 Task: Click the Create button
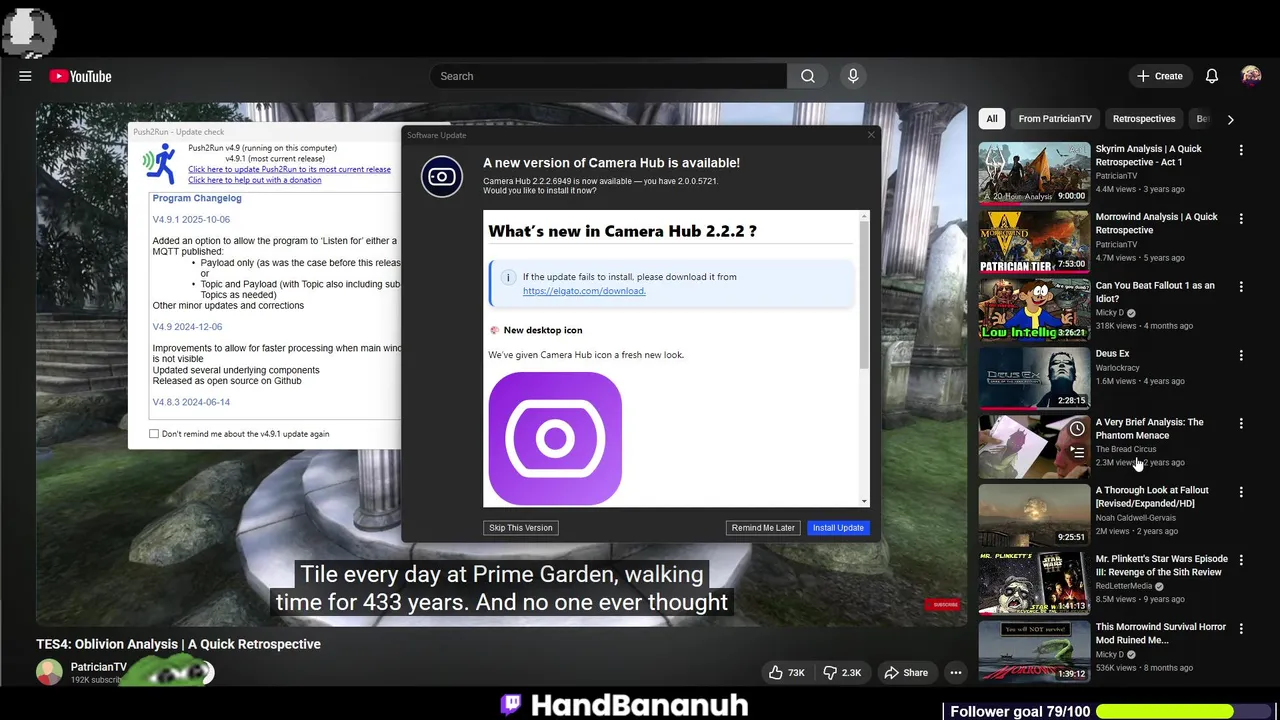tap(1159, 76)
